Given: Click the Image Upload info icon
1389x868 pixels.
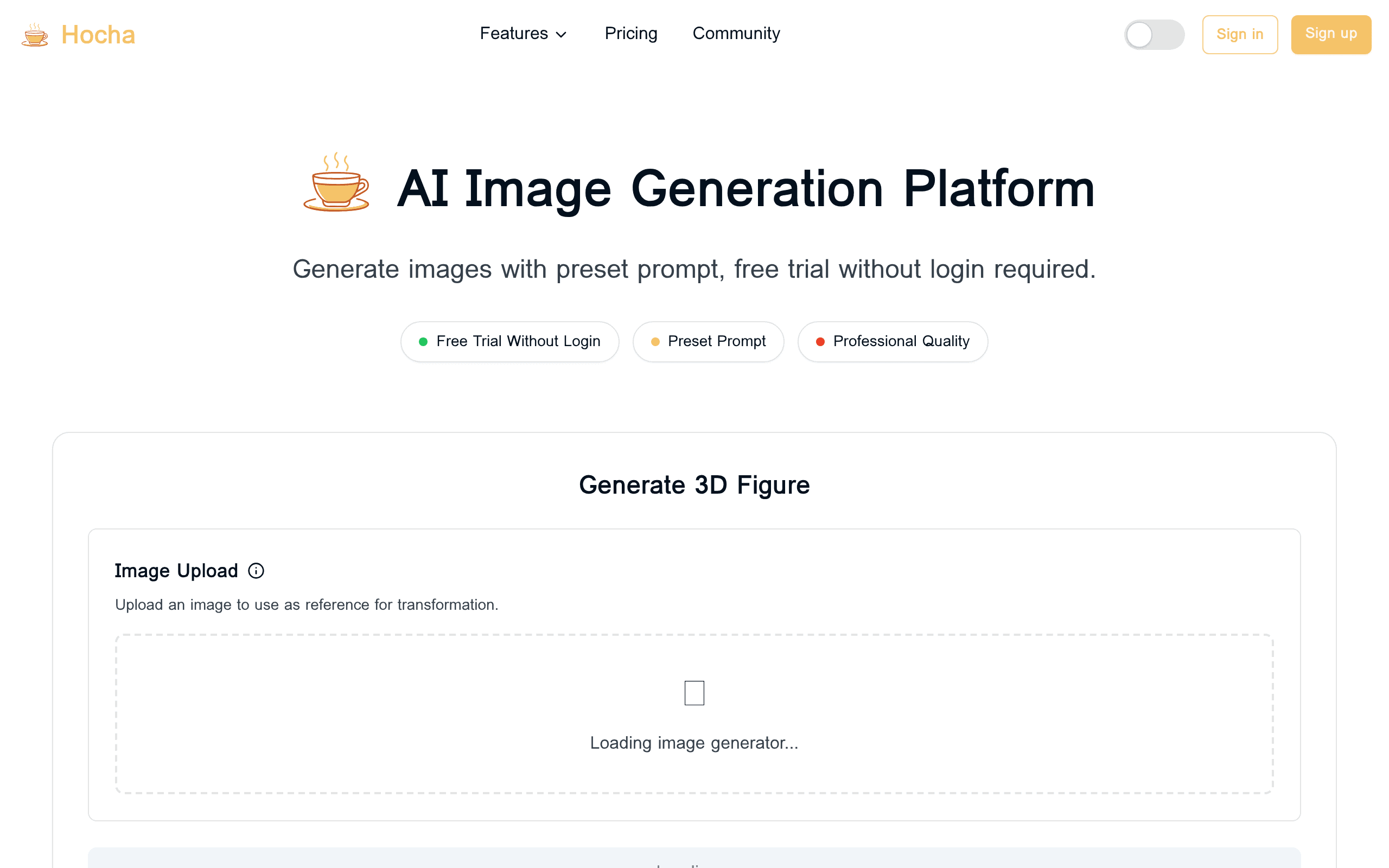Looking at the screenshot, I should pyautogui.click(x=256, y=571).
